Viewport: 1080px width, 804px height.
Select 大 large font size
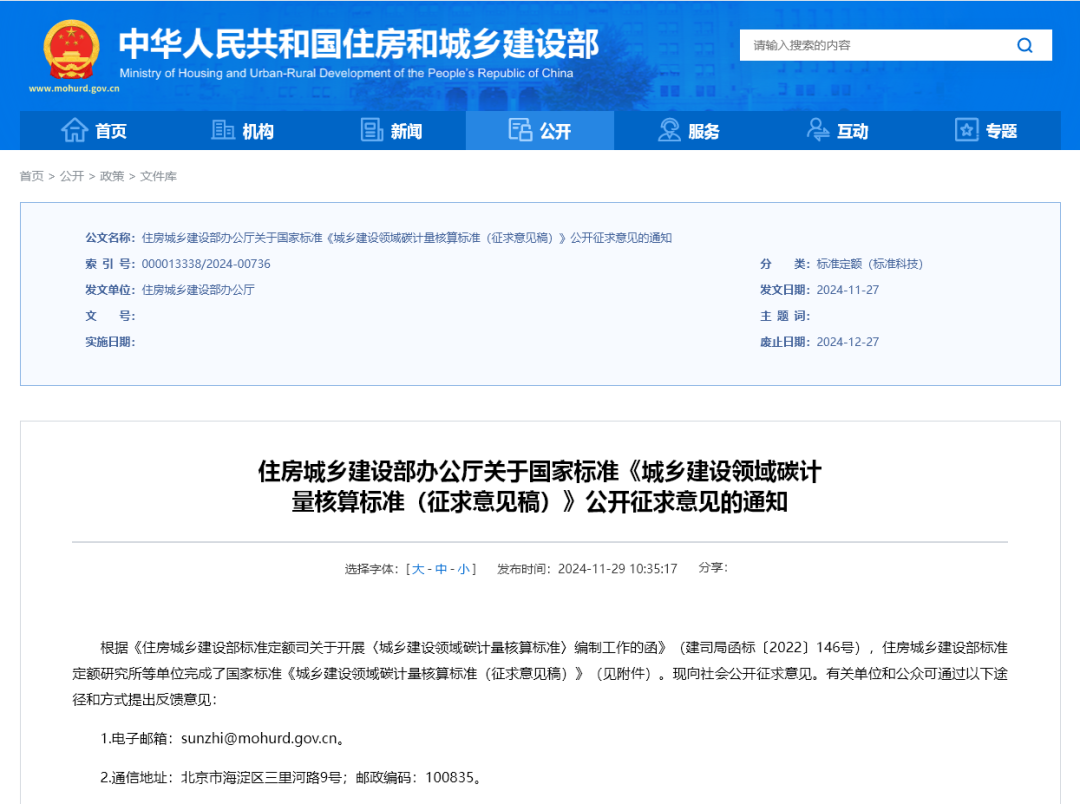420,567
